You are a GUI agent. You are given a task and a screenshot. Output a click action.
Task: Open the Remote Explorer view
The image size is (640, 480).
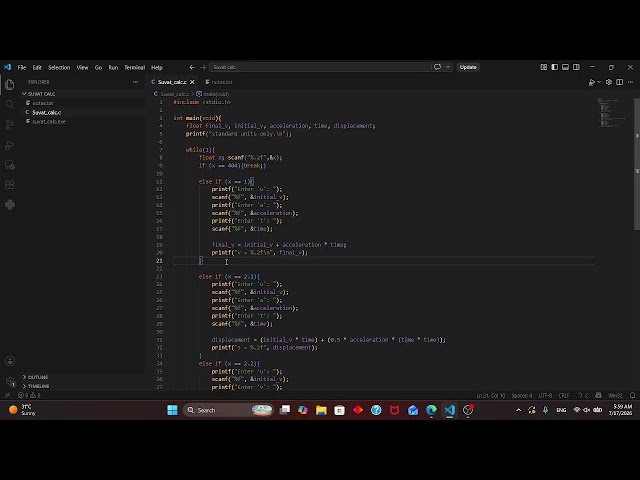click(x=10, y=165)
